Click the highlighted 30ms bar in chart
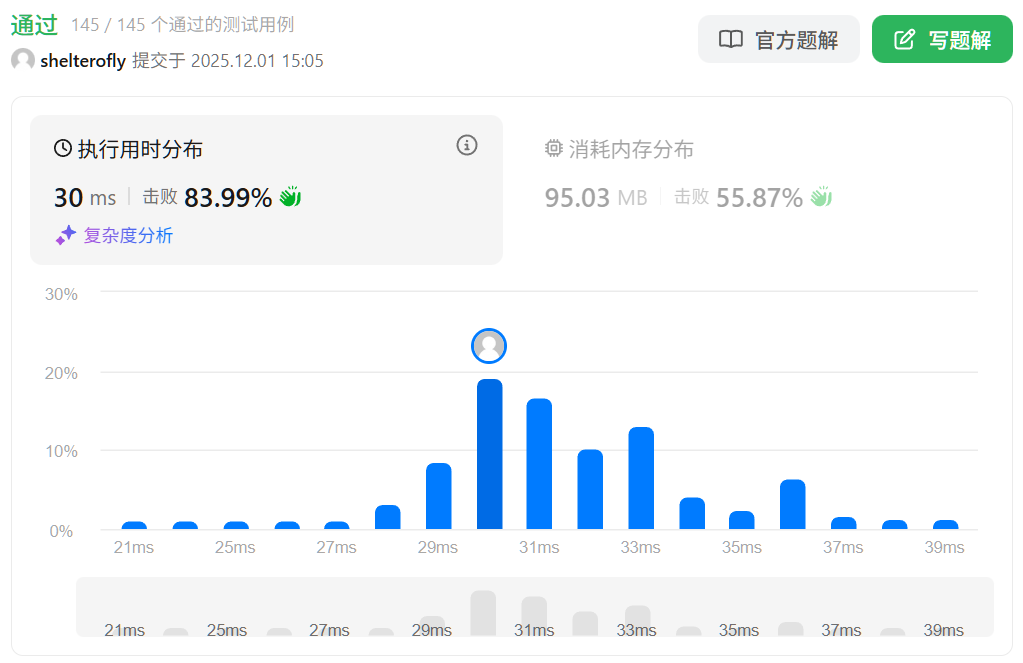1023x663 pixels. 489,455
